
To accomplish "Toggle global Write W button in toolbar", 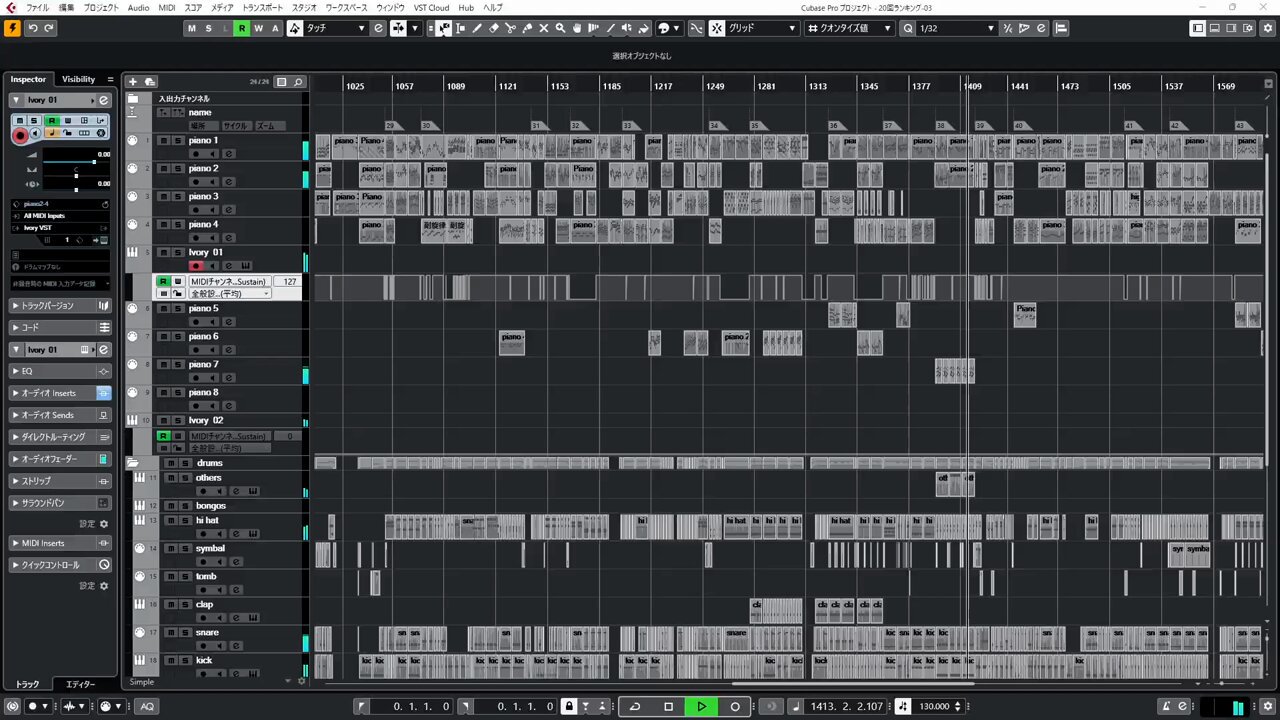I will 258,28.
